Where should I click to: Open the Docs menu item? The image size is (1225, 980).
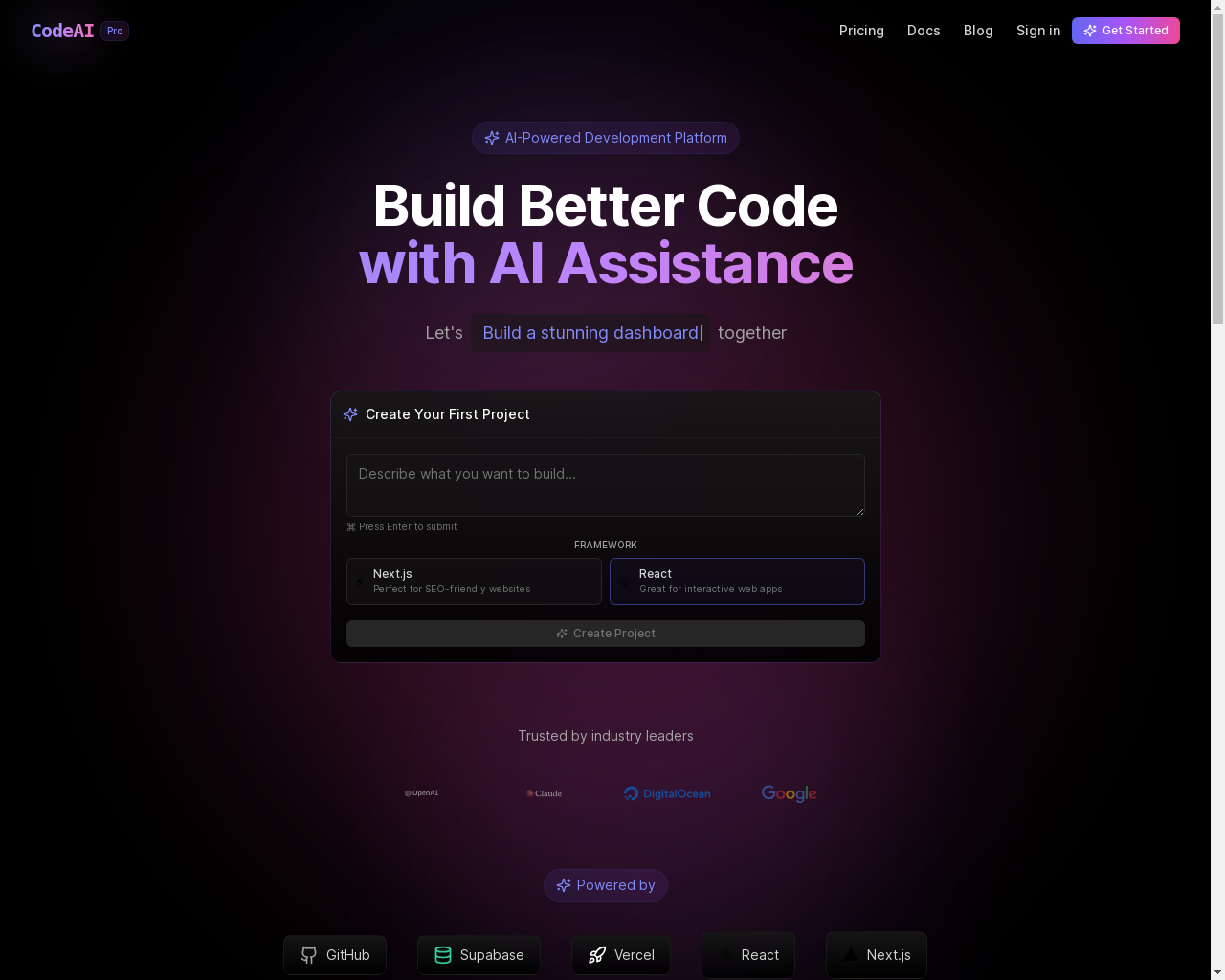(x=924, y=31)
